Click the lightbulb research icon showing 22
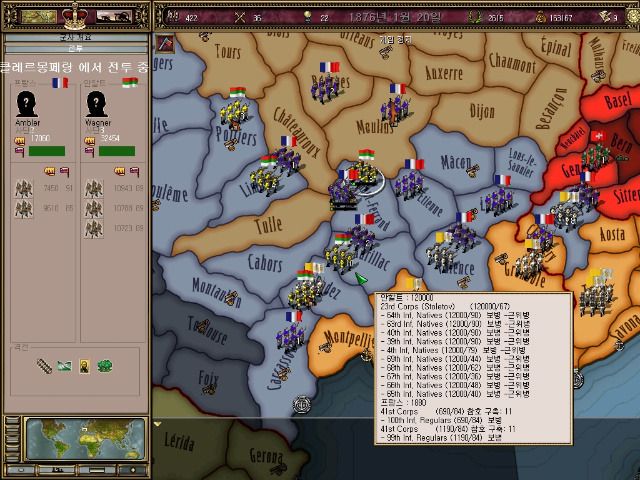Image resolution: width=640 pixels, height=480 pixels. click(x=307, y=17)
